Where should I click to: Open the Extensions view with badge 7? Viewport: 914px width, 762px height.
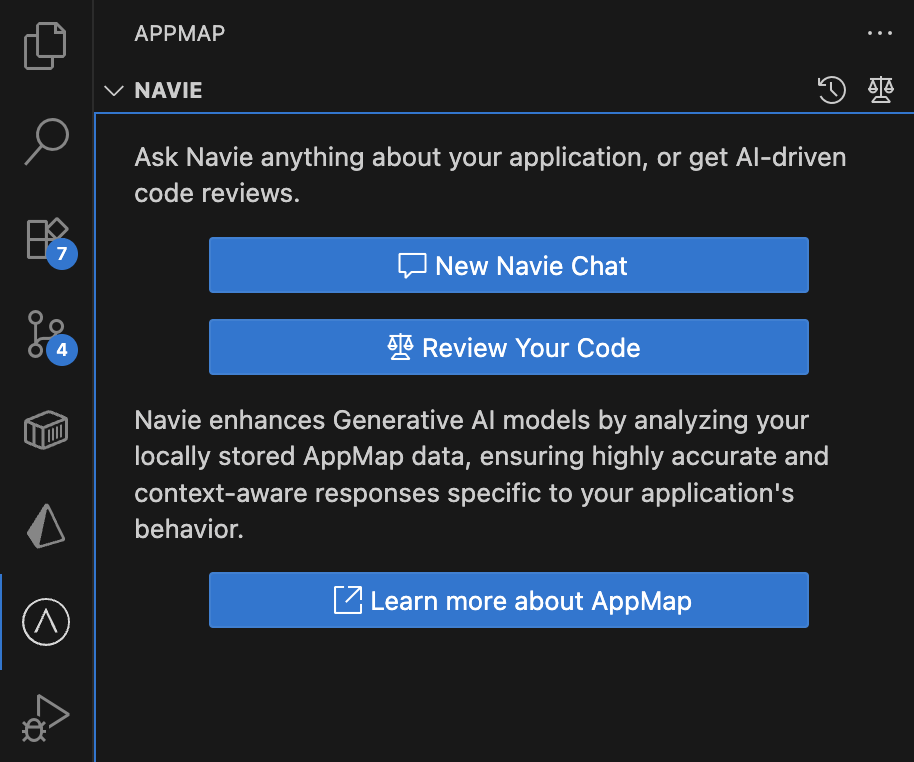tap(51, 243)
